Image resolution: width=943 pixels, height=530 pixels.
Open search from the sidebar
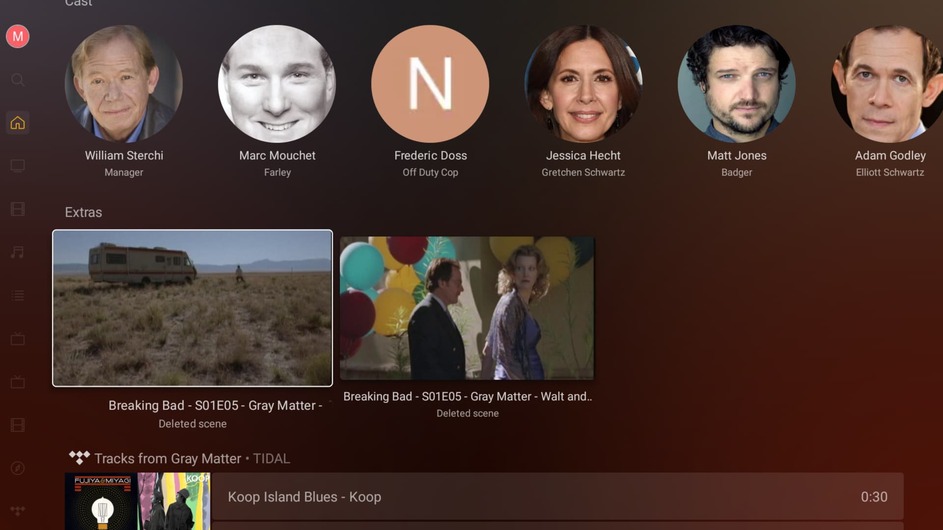(18, 80)
